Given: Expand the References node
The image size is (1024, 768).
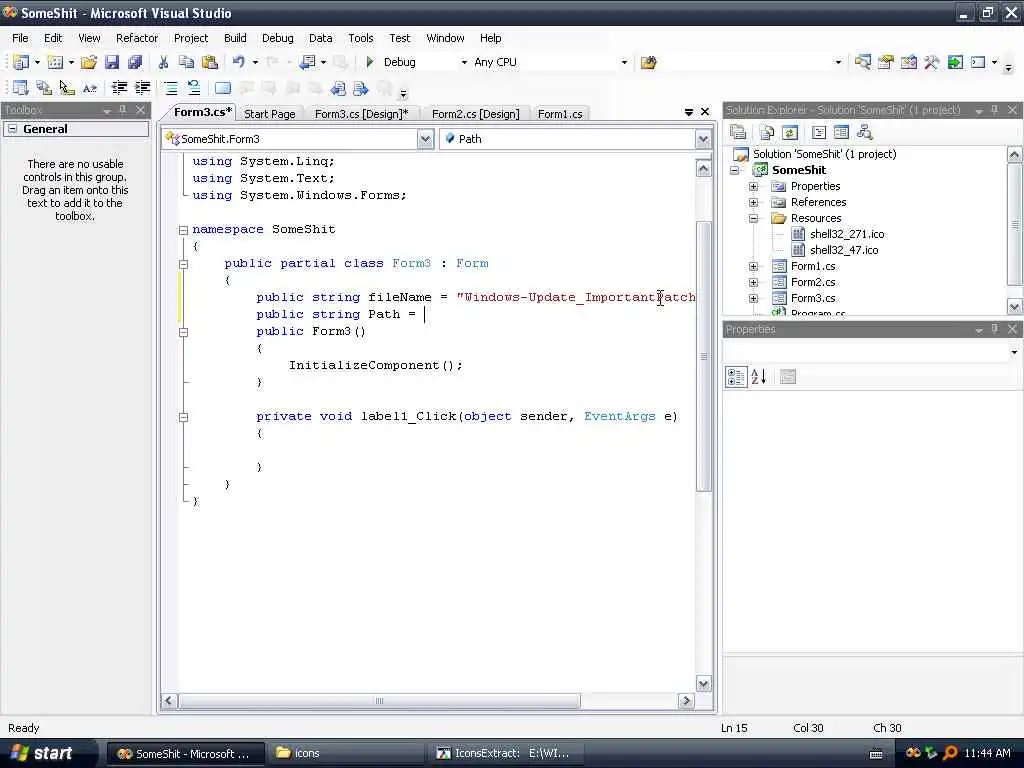Looking at the screenshot, I should pos(754,202).
